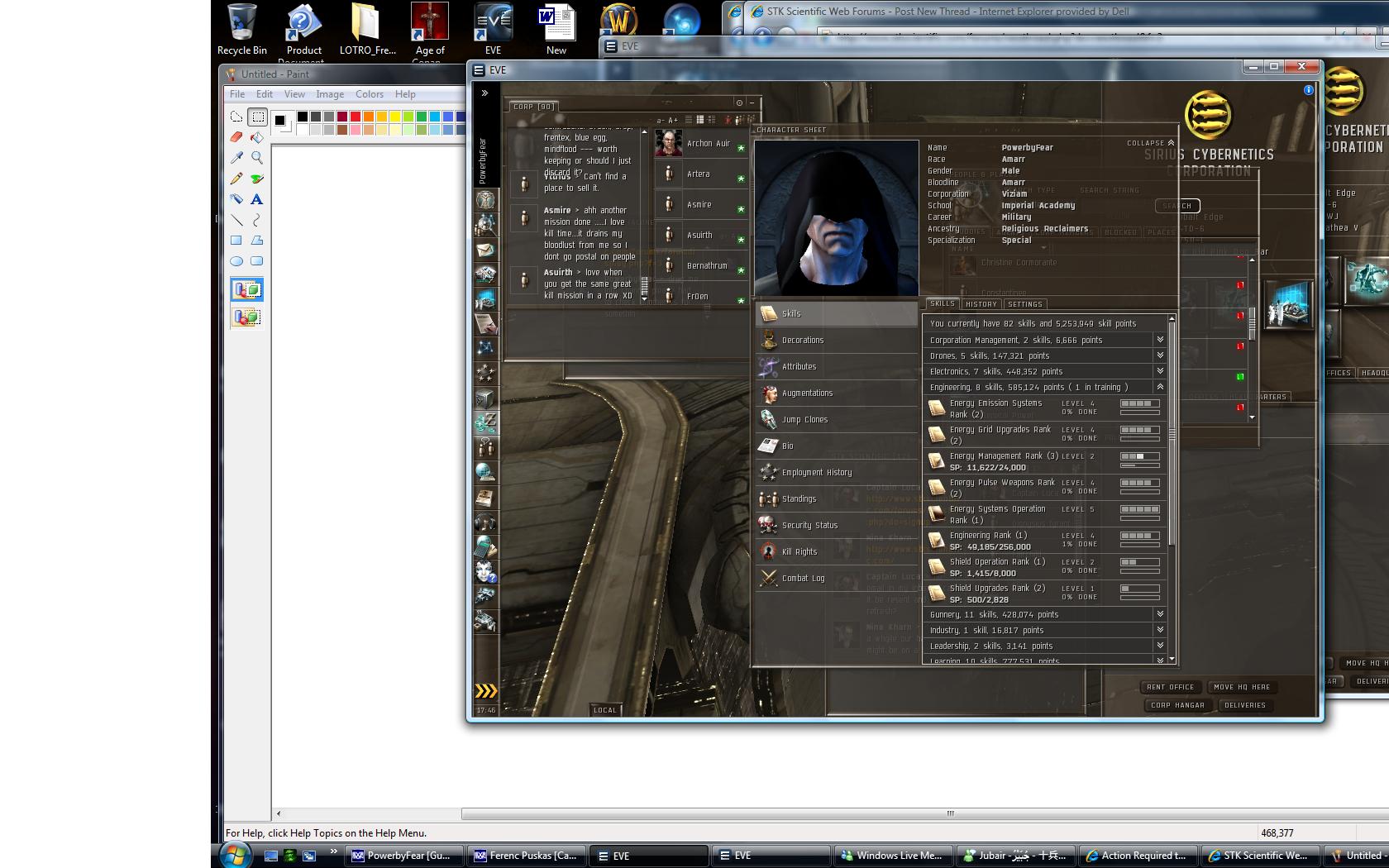The image size is (1389, 868).
Task: Choose the Fill With Color bucket tool
Action: click(257, 137)
